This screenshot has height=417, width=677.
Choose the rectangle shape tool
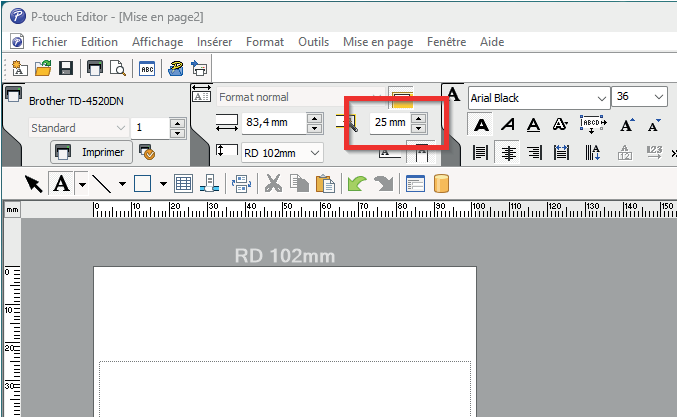click(x=142, y=184)
